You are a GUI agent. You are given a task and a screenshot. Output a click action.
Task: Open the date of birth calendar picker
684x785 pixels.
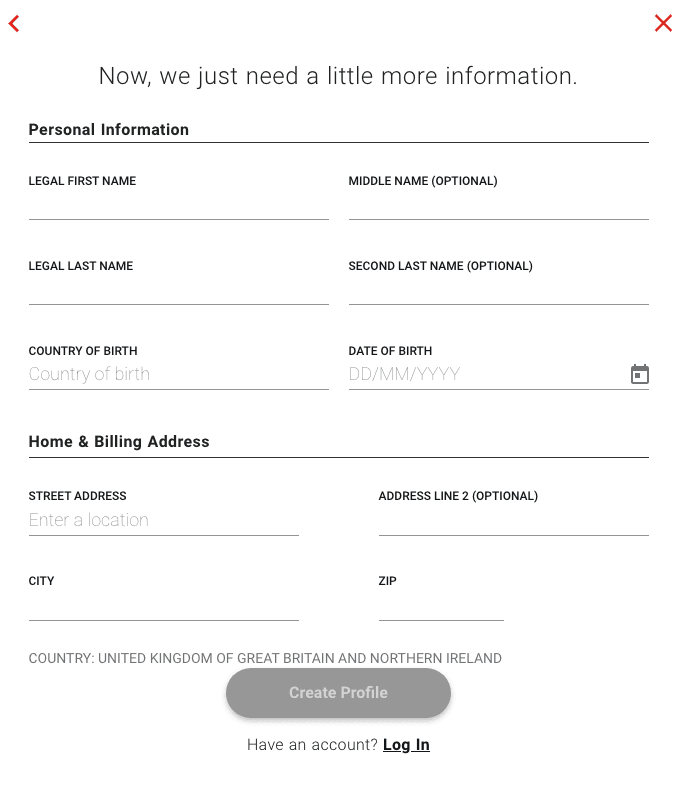coord(640,375)
